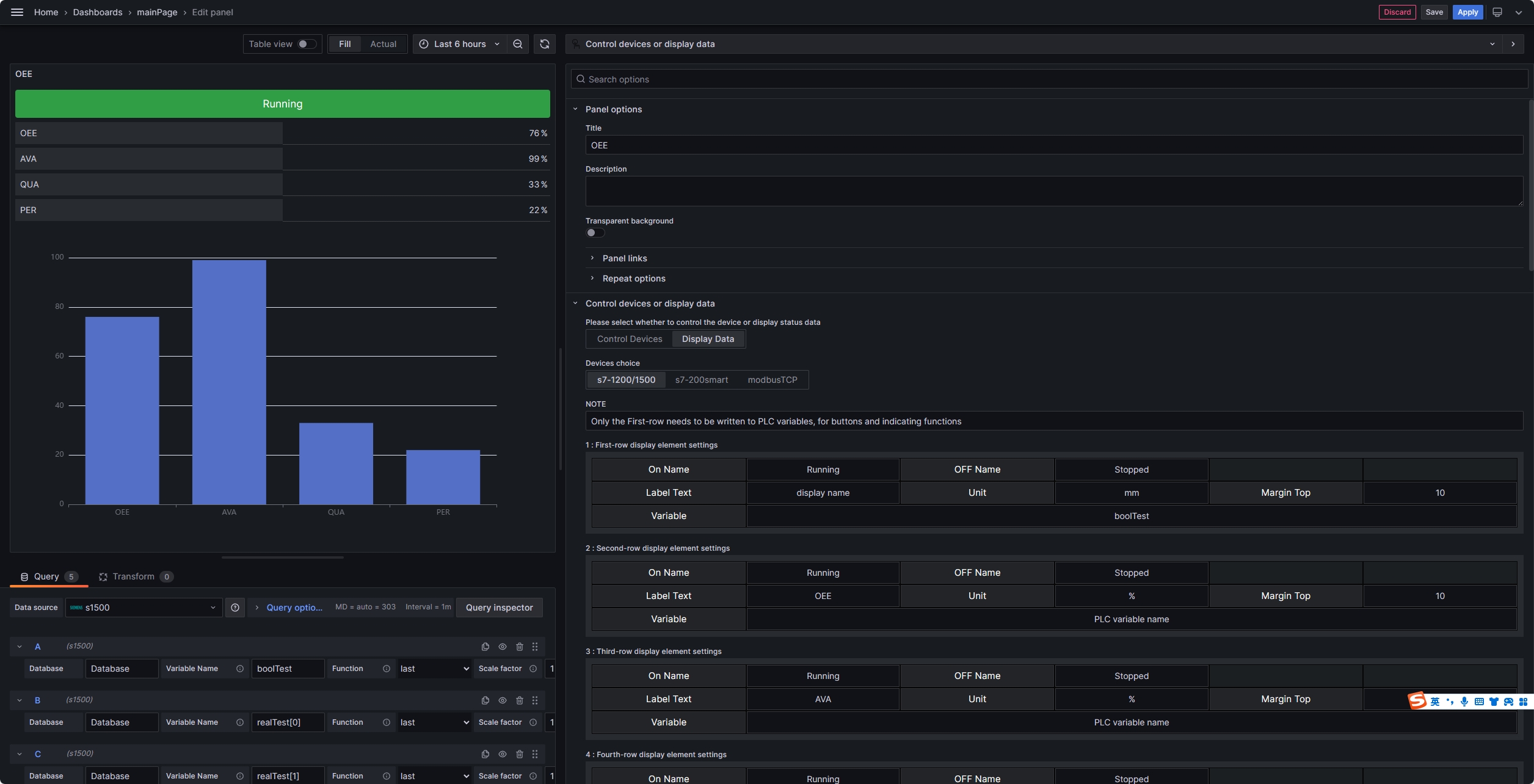Open the hamburger navigation menu
The width and height of the screenshot is (1534, 784).
(17, 12)
